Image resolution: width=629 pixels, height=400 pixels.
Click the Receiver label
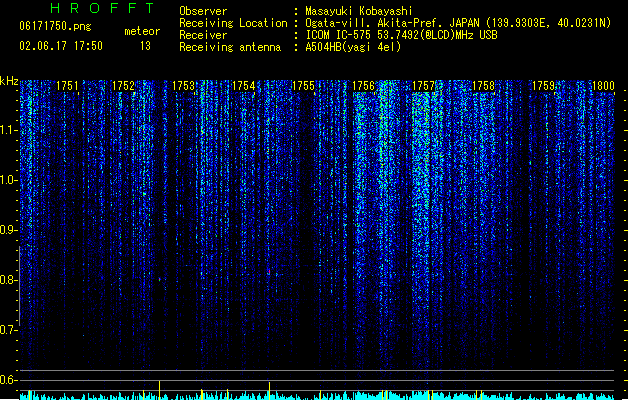[x=203, y=35]
